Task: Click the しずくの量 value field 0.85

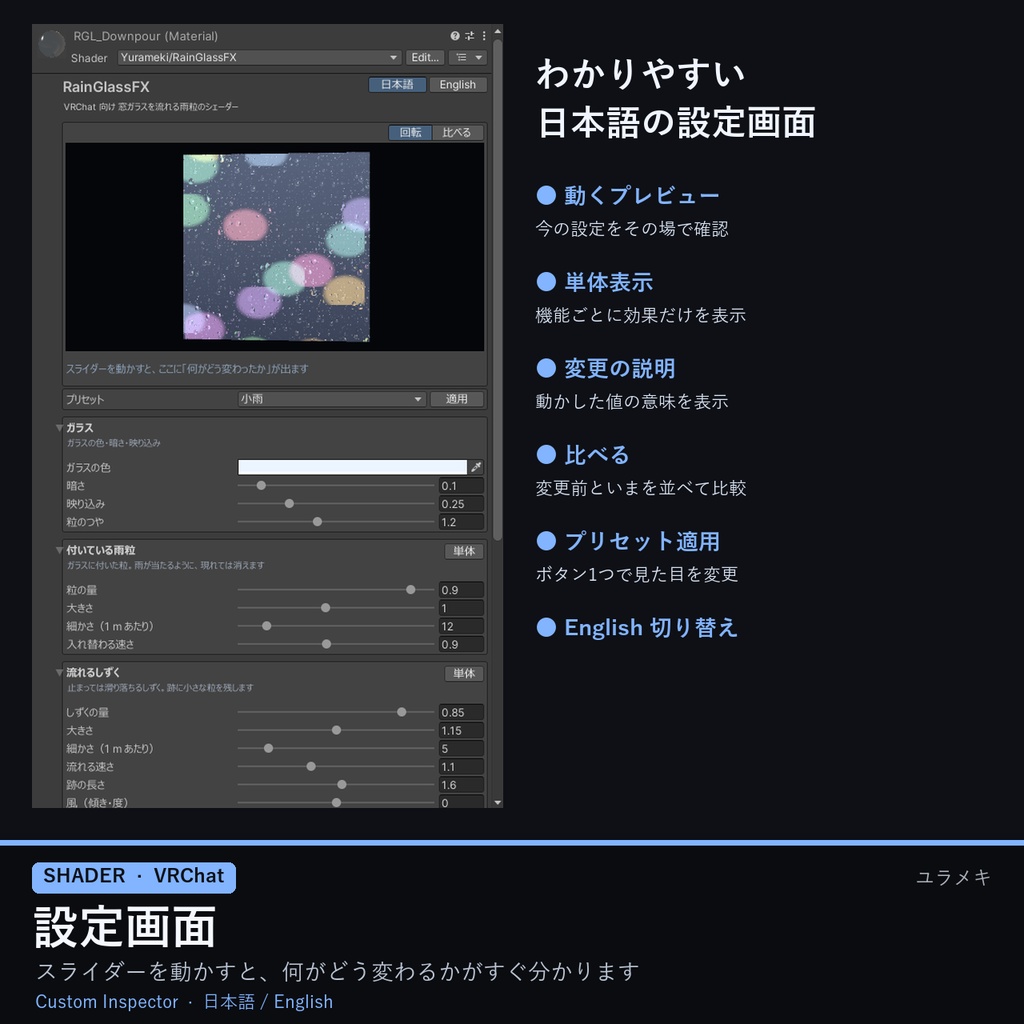Action: pos(461,712)
